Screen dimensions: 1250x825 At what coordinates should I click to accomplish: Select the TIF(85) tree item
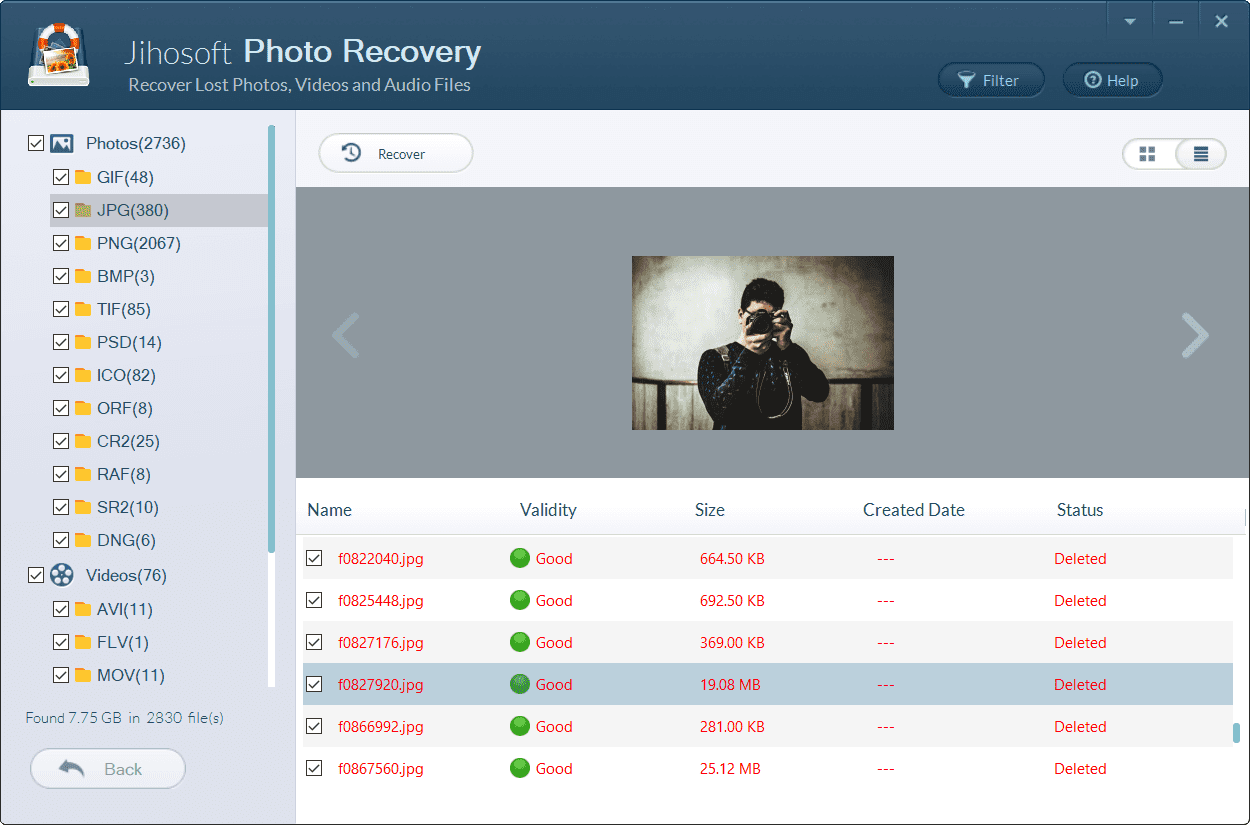coord(123,309)
